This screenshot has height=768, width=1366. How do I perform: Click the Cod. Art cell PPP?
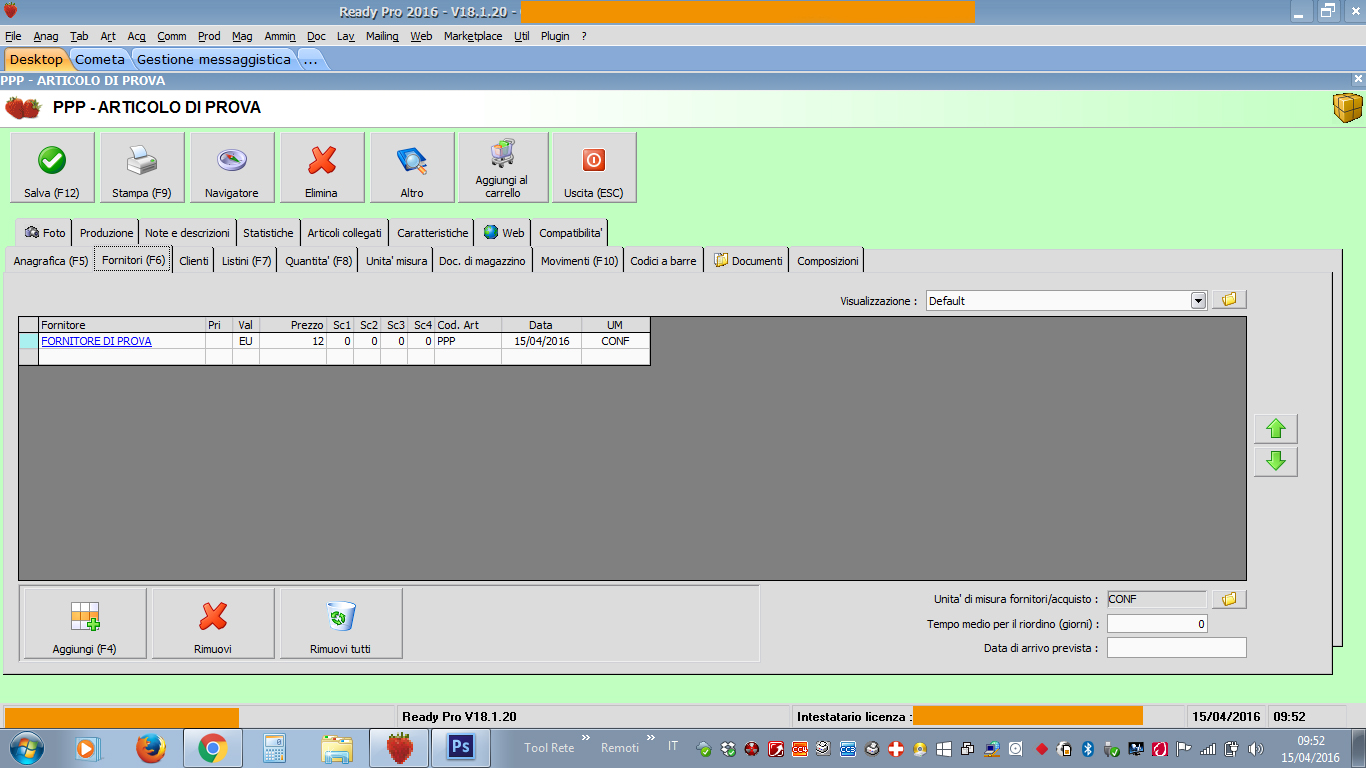click(x=468, y=341)
